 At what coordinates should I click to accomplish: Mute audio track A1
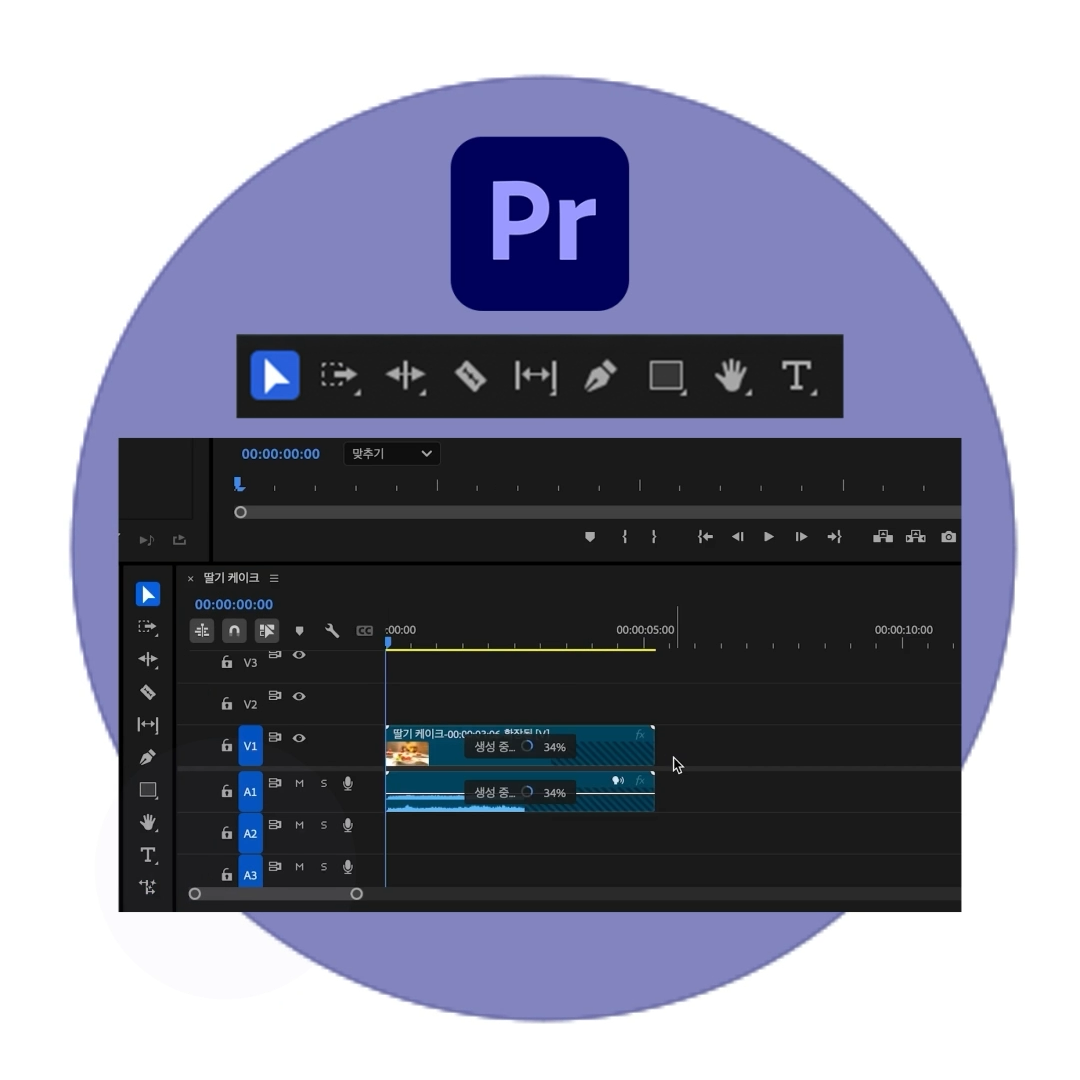[x=299, y=783]
